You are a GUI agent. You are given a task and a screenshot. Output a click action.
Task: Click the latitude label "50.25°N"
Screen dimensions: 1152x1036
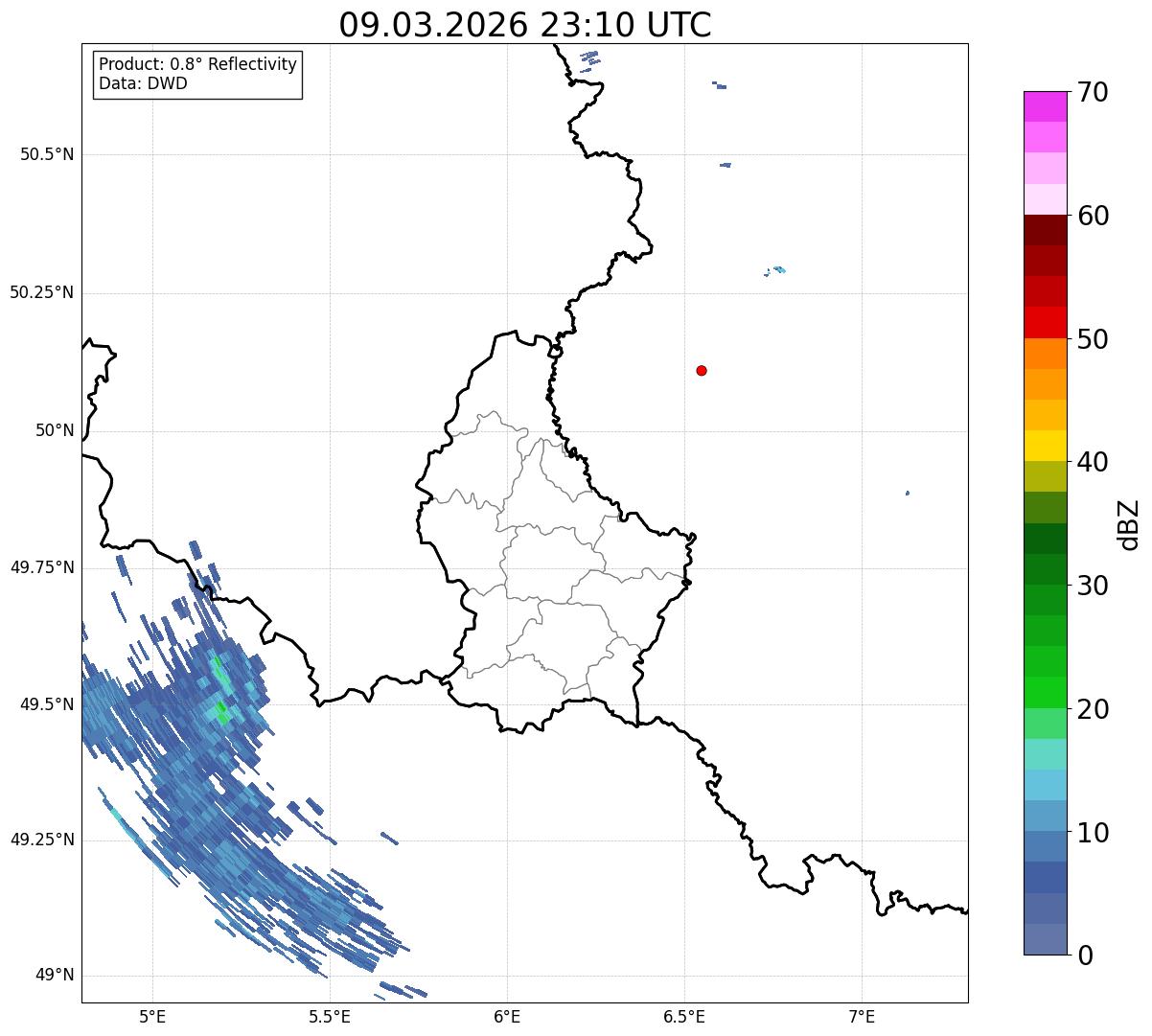(42, 292)
